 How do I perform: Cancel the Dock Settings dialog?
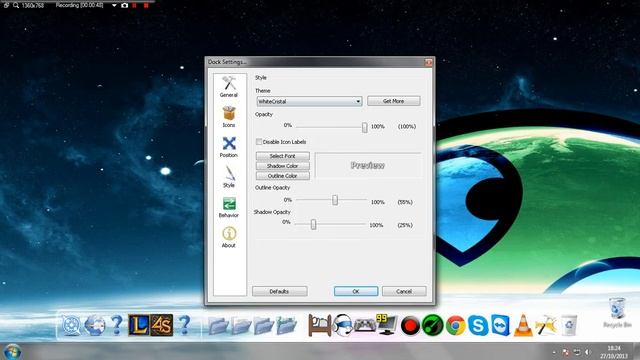[x=404, y=291]
